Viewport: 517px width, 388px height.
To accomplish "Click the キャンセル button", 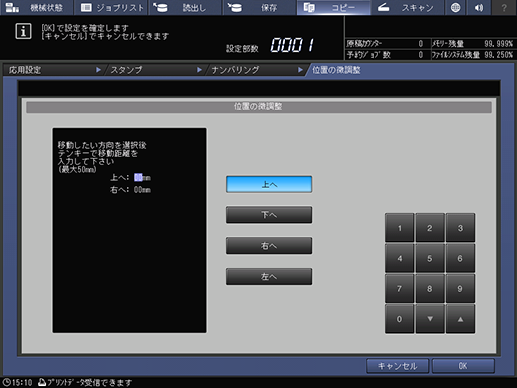I will [397, 366].
